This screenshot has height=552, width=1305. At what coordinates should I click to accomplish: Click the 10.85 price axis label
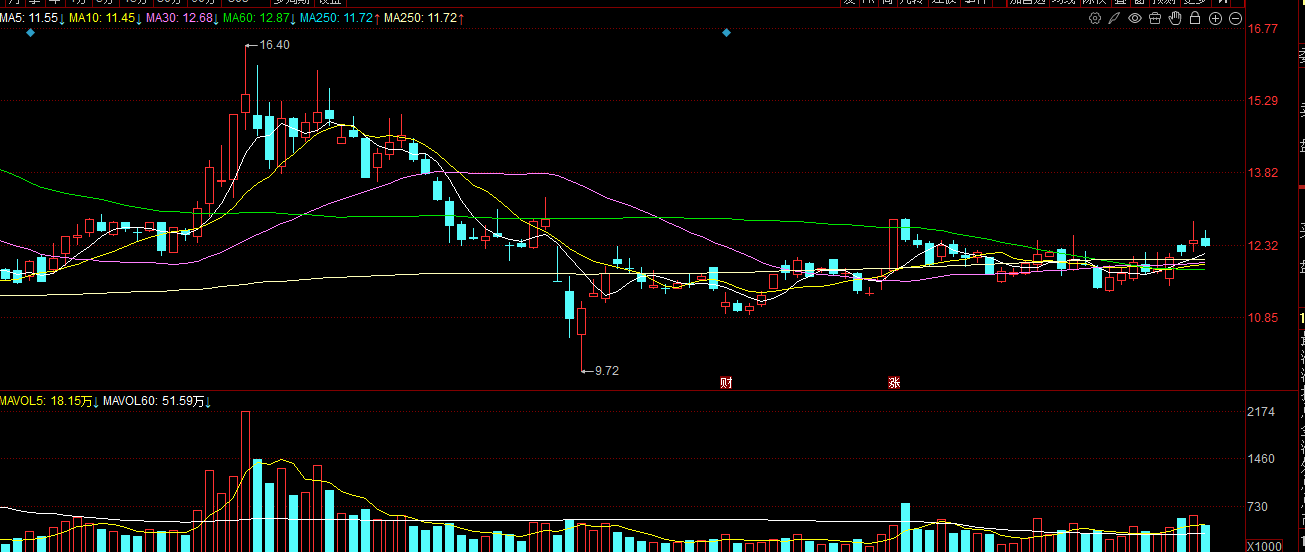click(x=1264, y=318)
